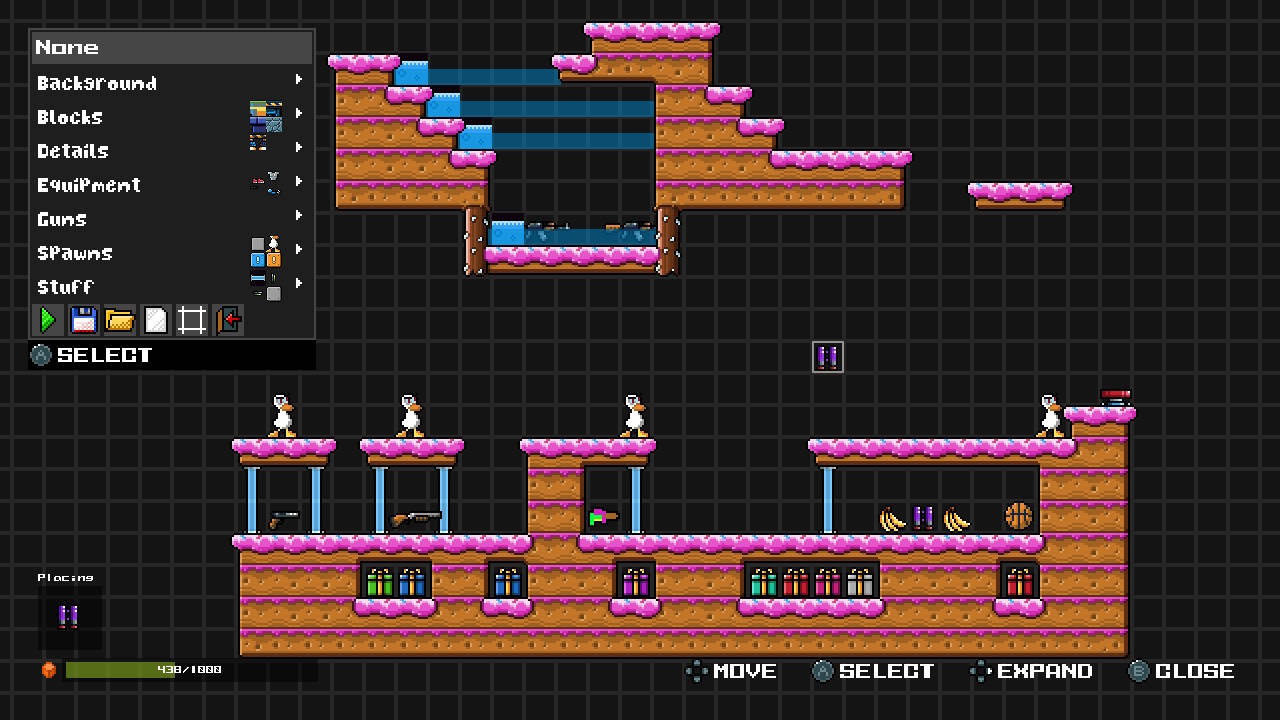This screenshot has width=1280, height=720.
Task: Open the Blocks category
Action: (70, 117)
